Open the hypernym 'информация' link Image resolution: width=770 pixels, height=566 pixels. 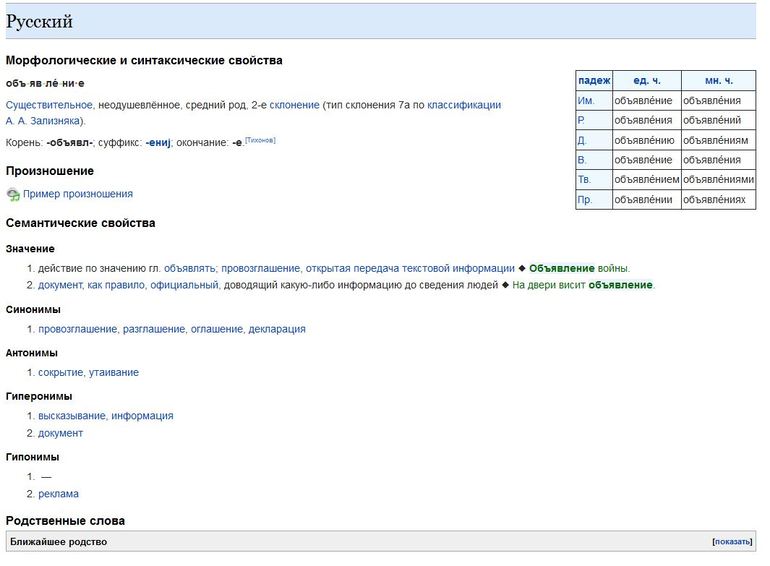[142, 416]
